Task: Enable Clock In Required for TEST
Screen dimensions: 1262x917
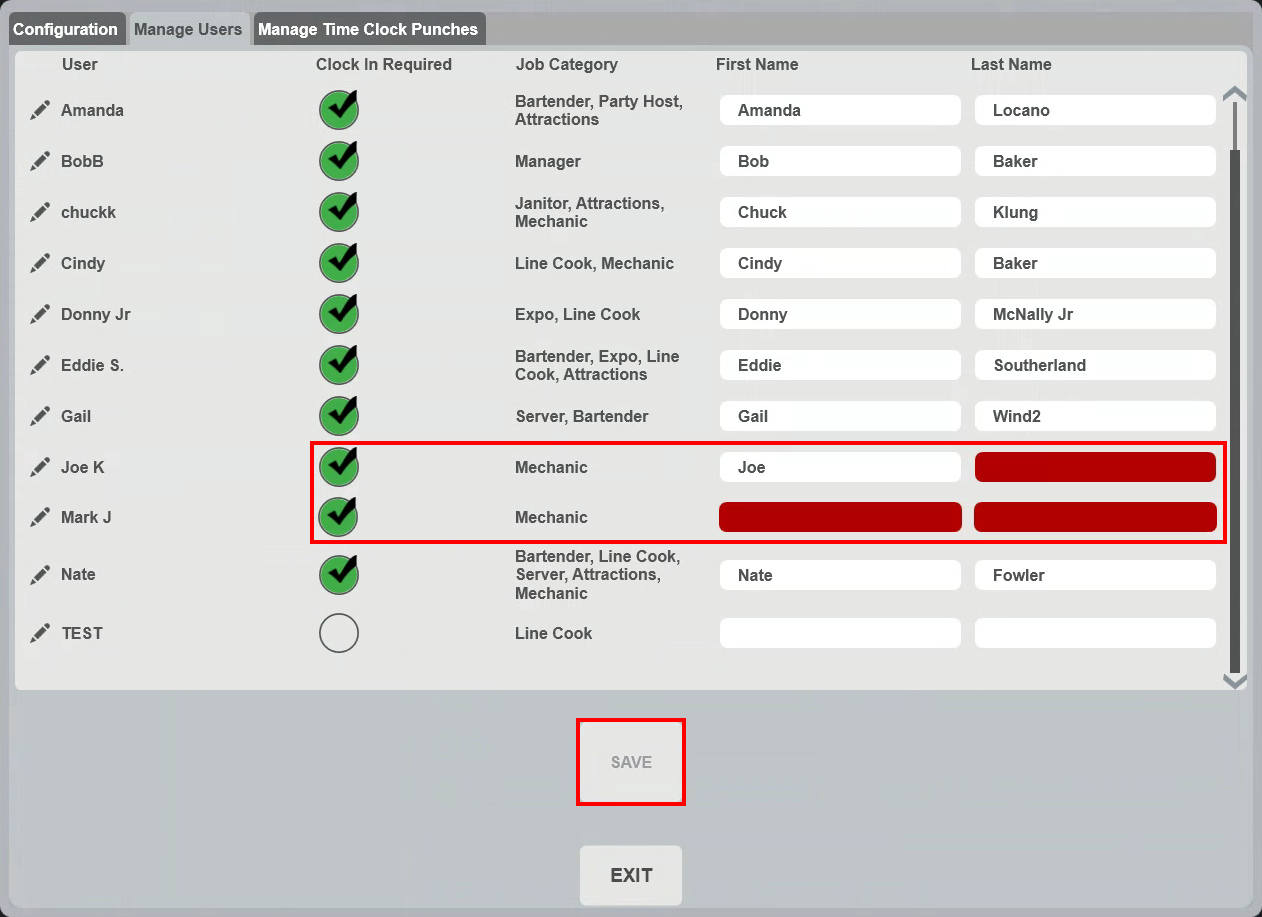Action: click(339, 633)
